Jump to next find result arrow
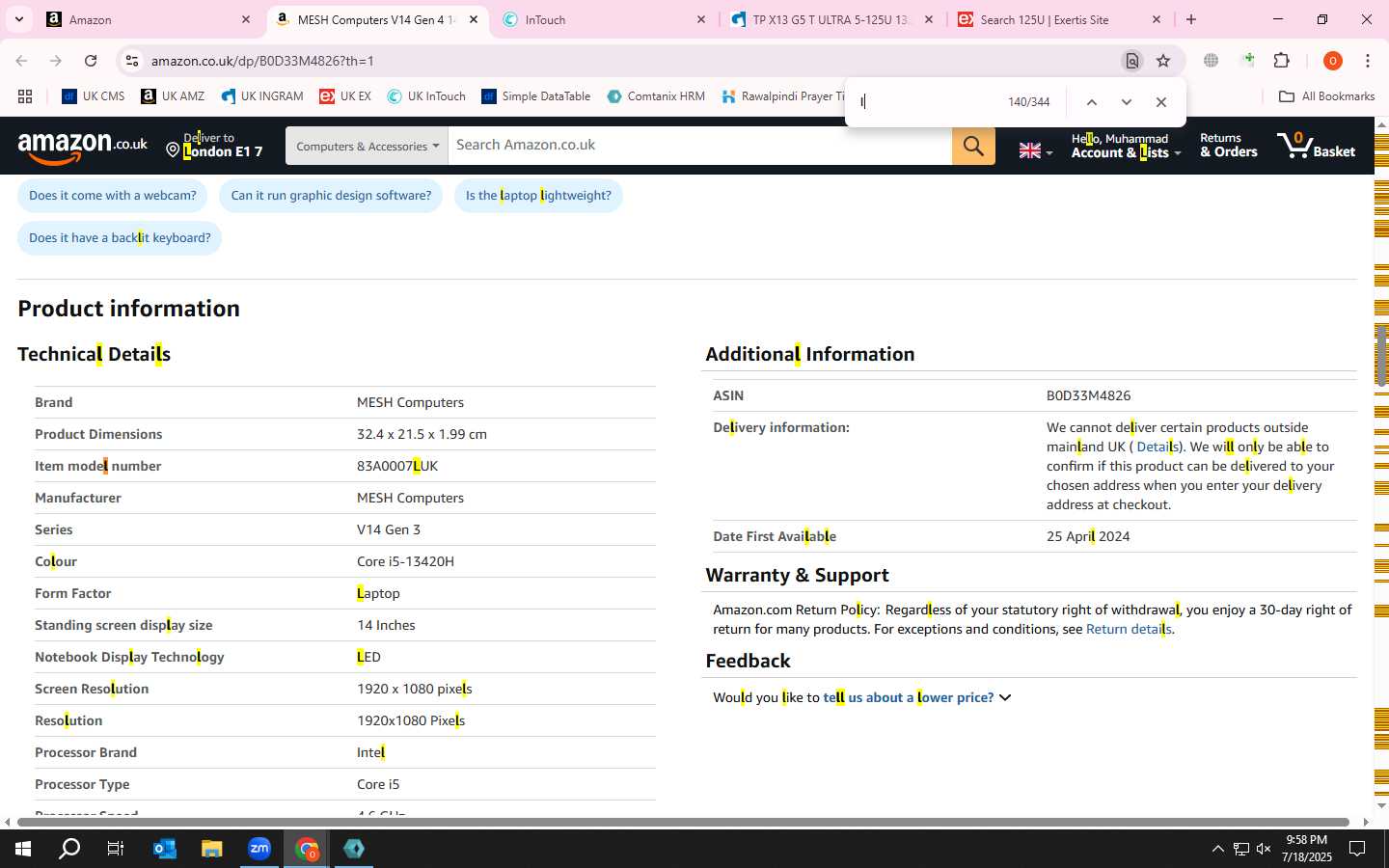 pos(1126,102)
